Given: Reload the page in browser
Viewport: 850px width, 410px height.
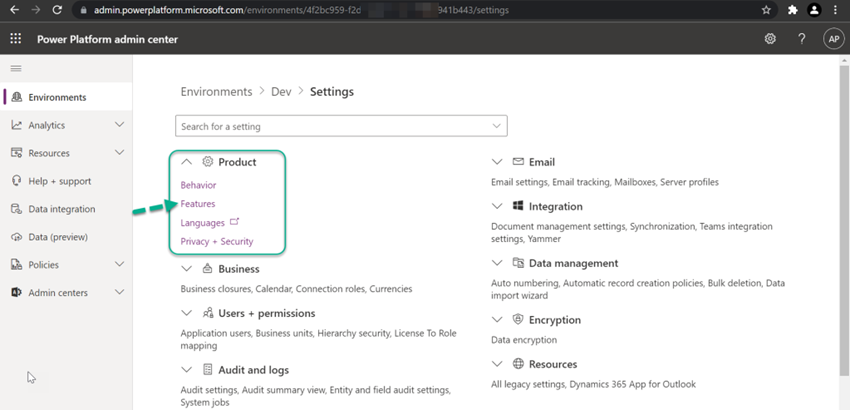Looking at the screenshot, I should [x=57, y=10].
